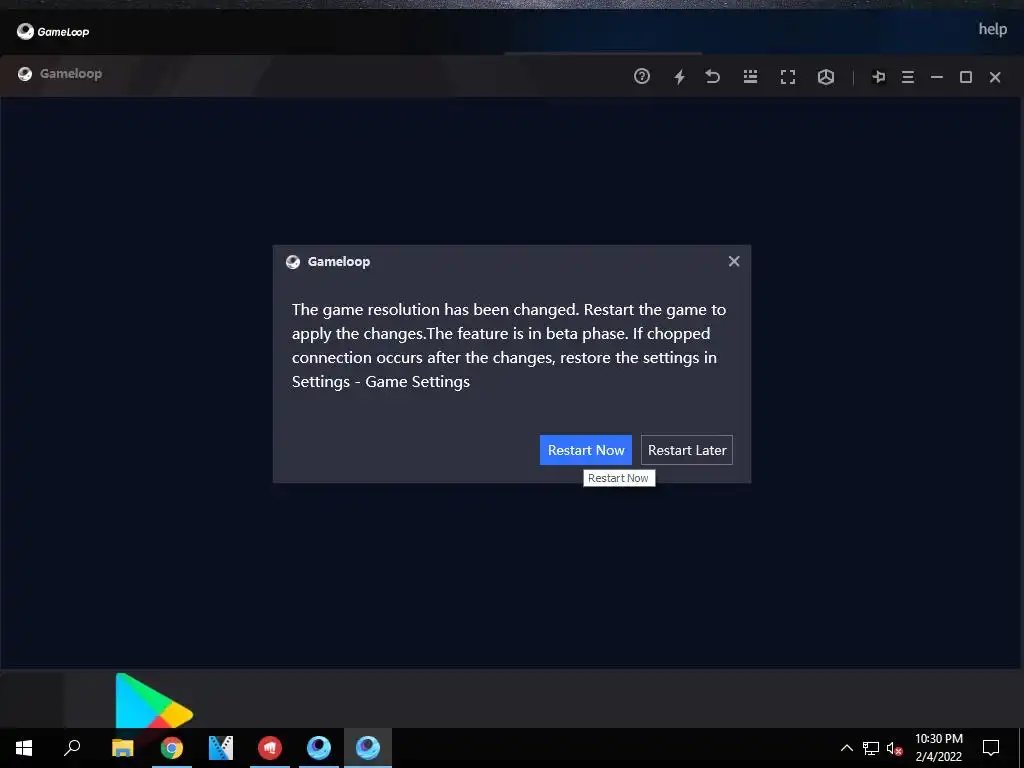
Task: Toggle fullscreen with the bracket icon
Action: pyautogui.click(x=788, y=77)
